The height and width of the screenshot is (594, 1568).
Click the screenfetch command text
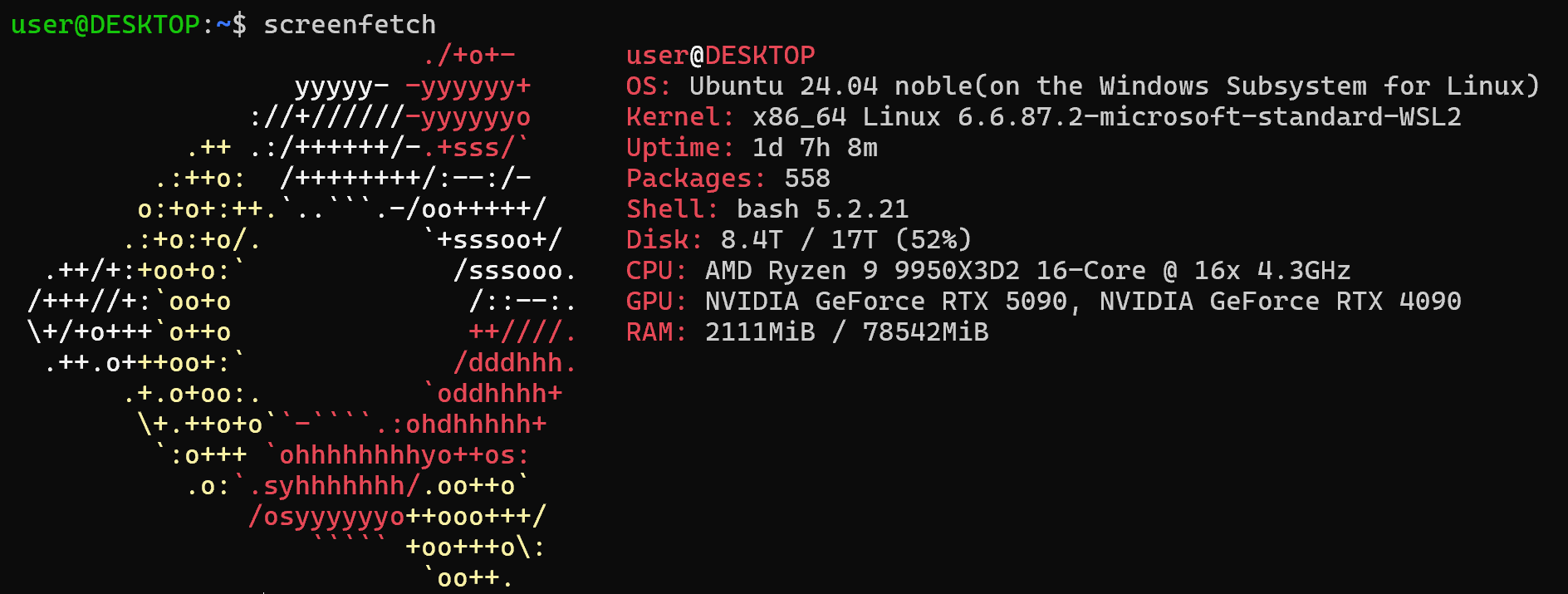pyautogui.click(x=350, y=24)
